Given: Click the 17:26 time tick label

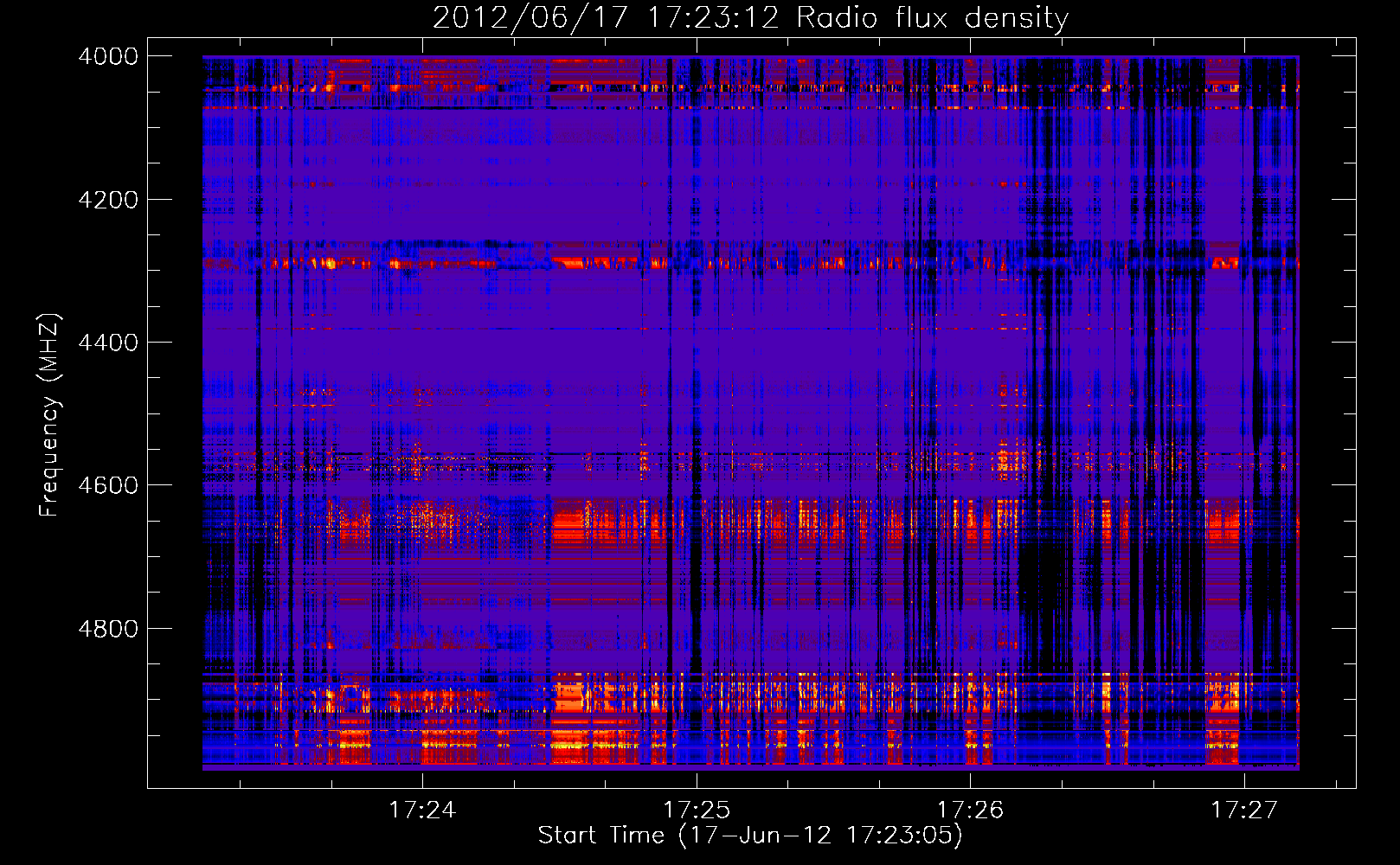Looking at the screenshot, I should pos(971,810).
